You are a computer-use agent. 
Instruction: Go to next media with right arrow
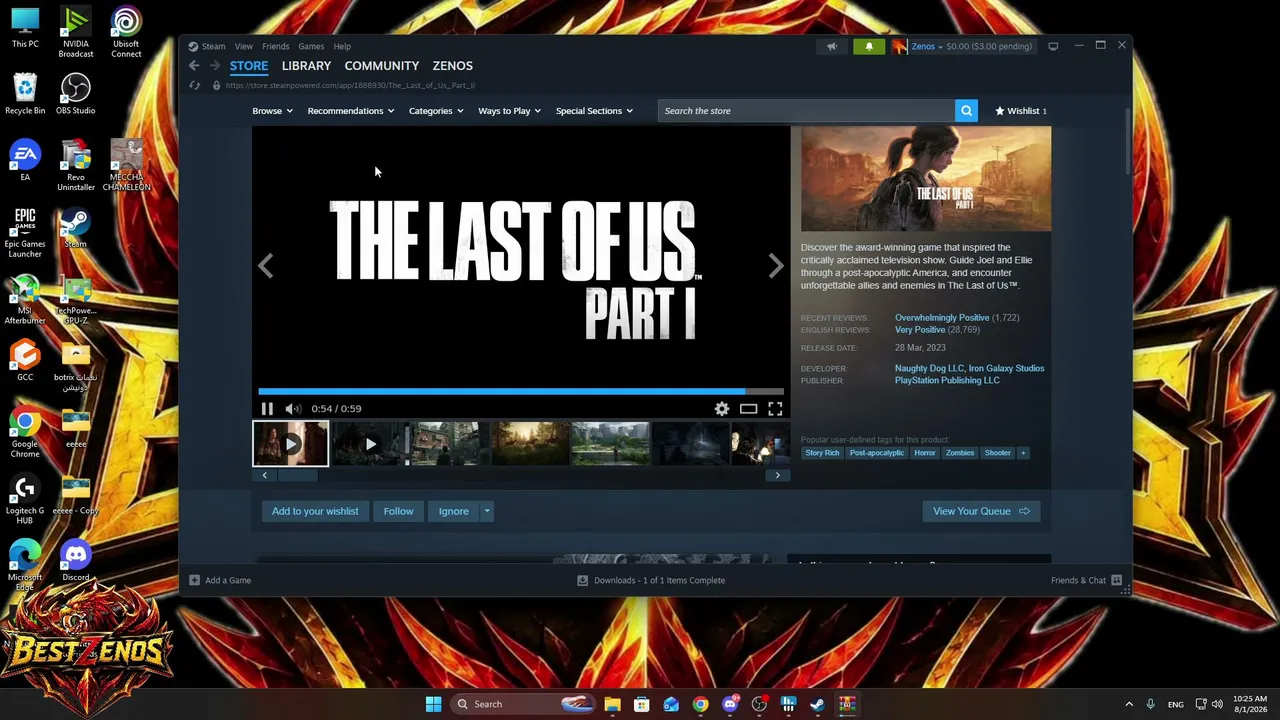(776, 266)
